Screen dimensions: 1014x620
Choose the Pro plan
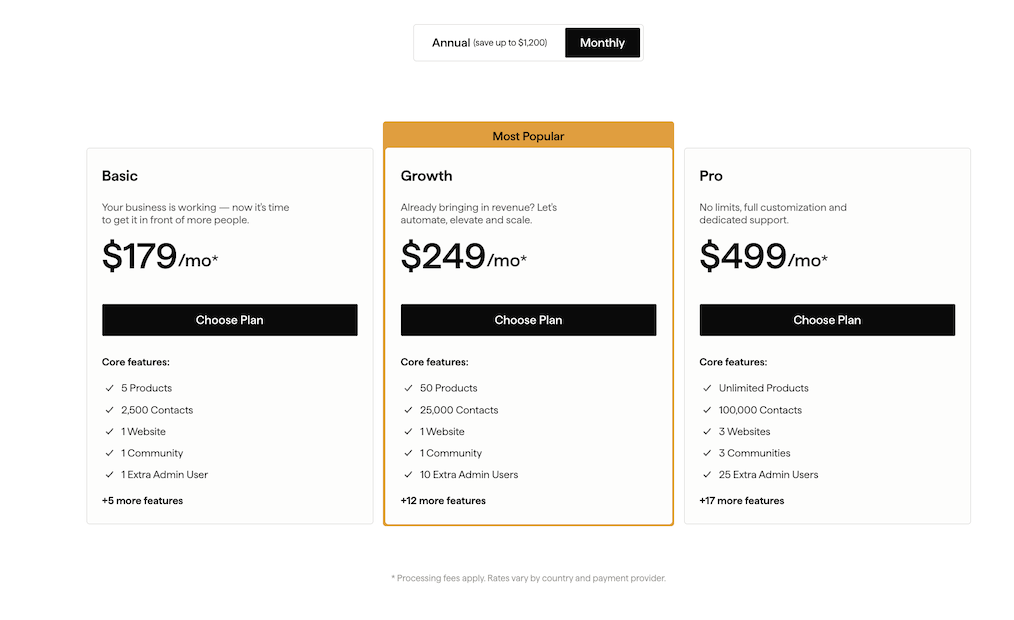point(827,320)
